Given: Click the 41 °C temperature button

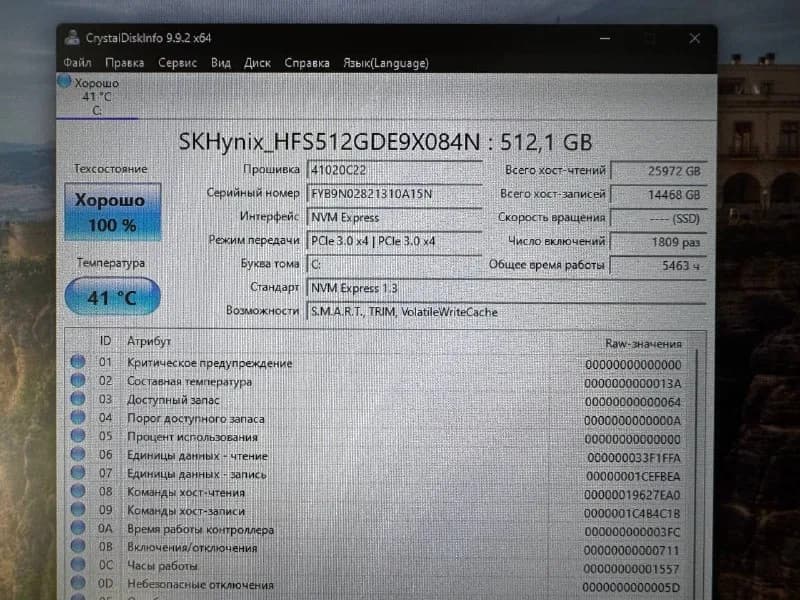Looking at the screenshot, I should pyautogui.click(x=113, y=297).
